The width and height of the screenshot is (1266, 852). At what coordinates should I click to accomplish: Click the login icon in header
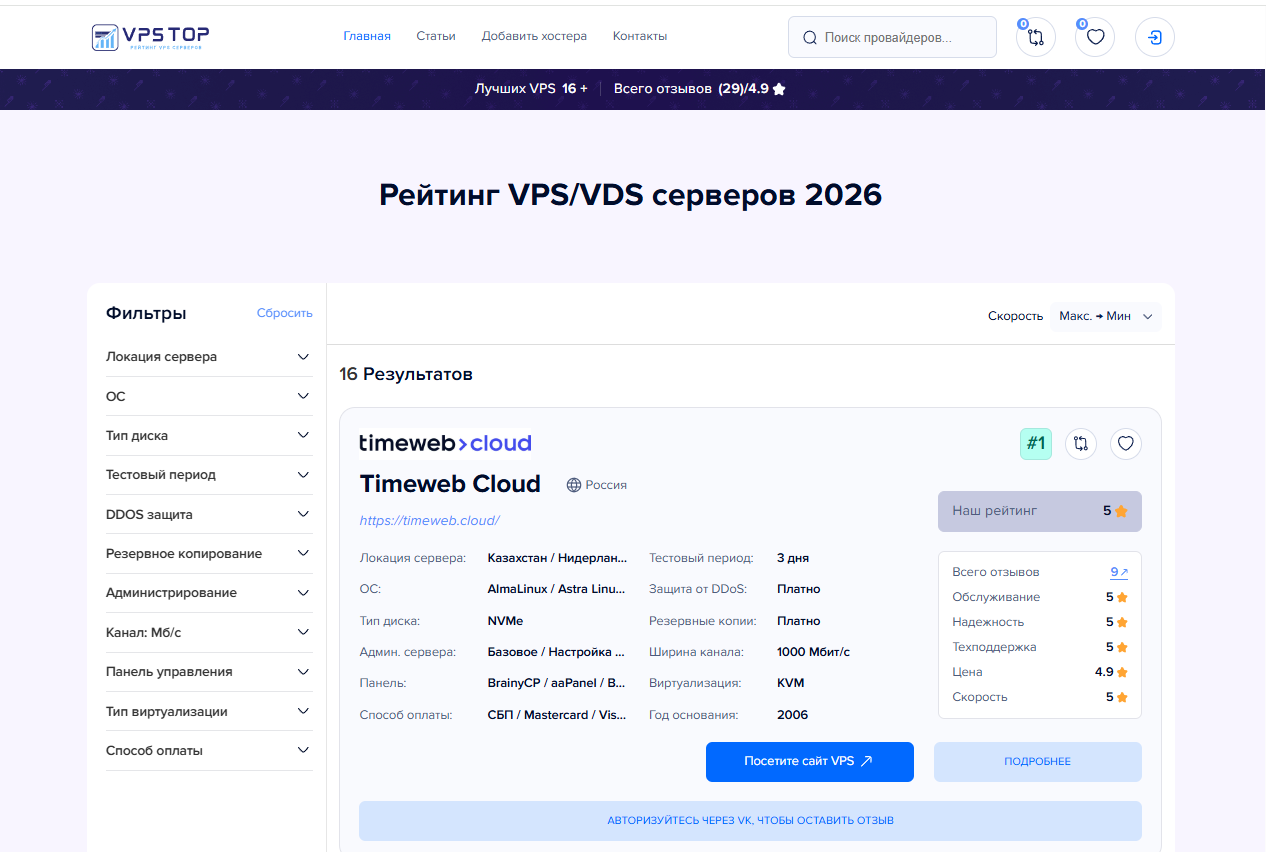1155,37
